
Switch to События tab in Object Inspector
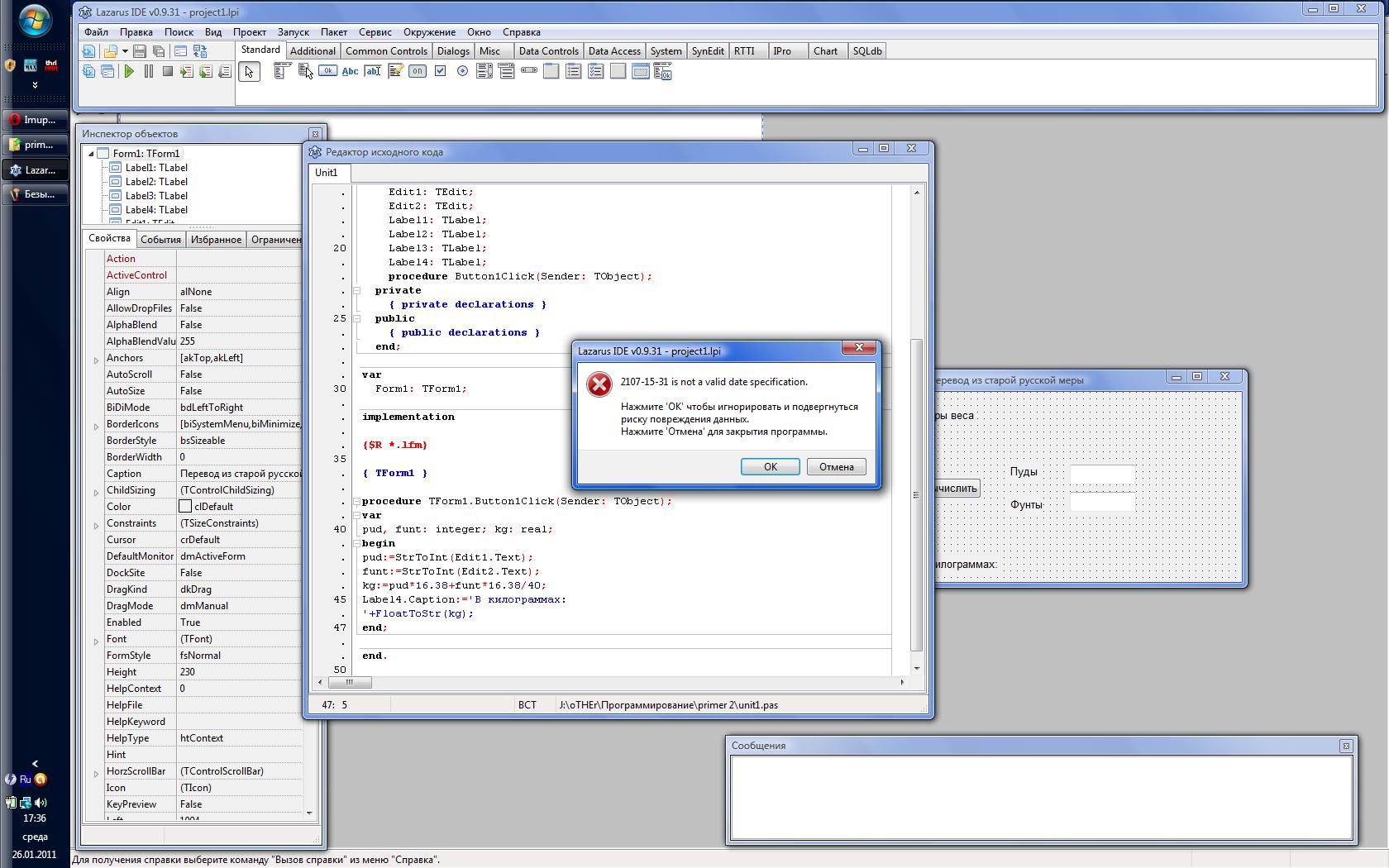160,239
